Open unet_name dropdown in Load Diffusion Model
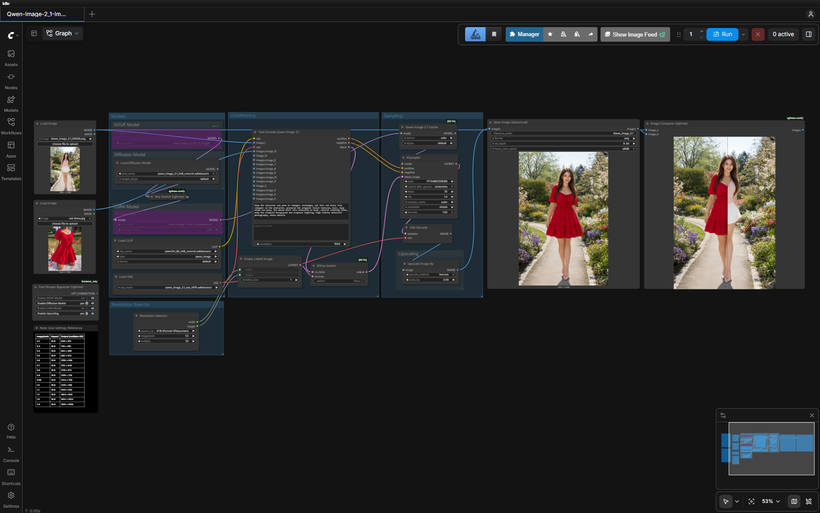 click(x=167, y=174)
